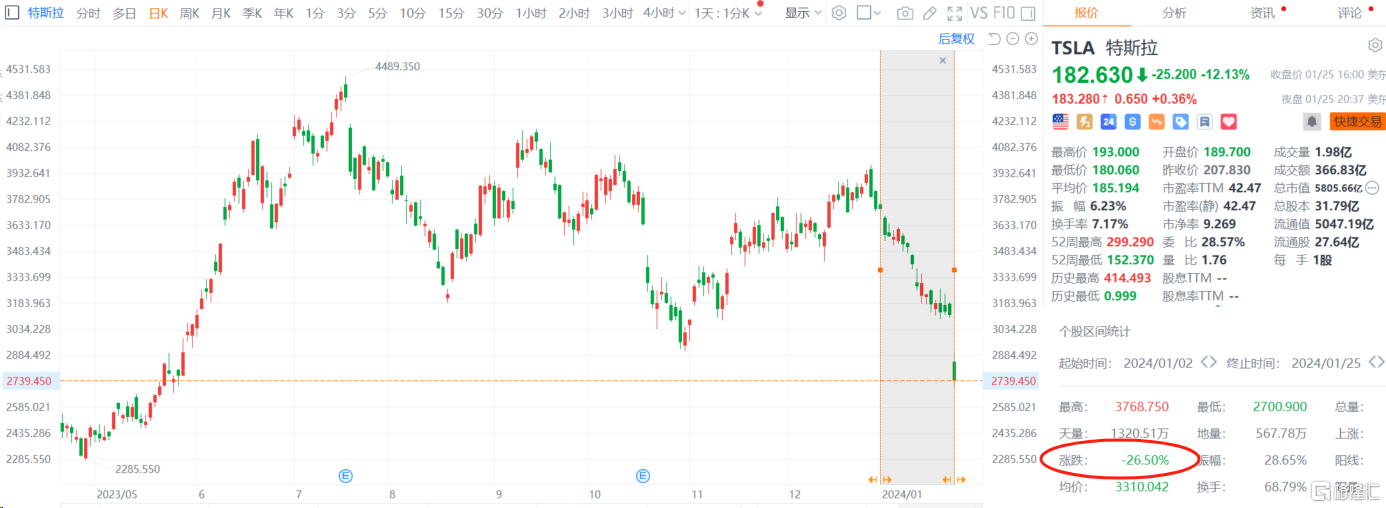The width and height of the screenshot is (1386, 508).
Task: Open the F10 company info
Action: pos(1003,13)
